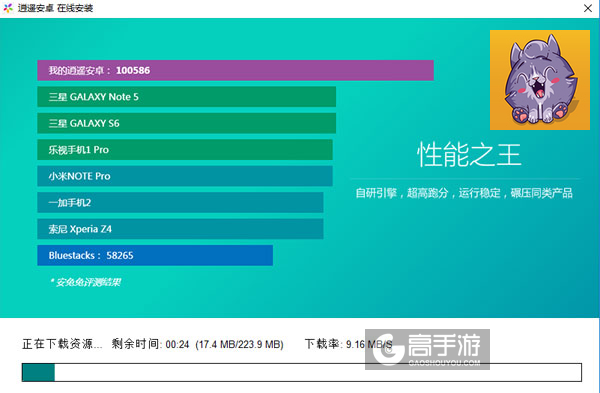Click the 索尼 Xperia Z4 bar
The height and width of the screenshot is (393, 600).
180,229
